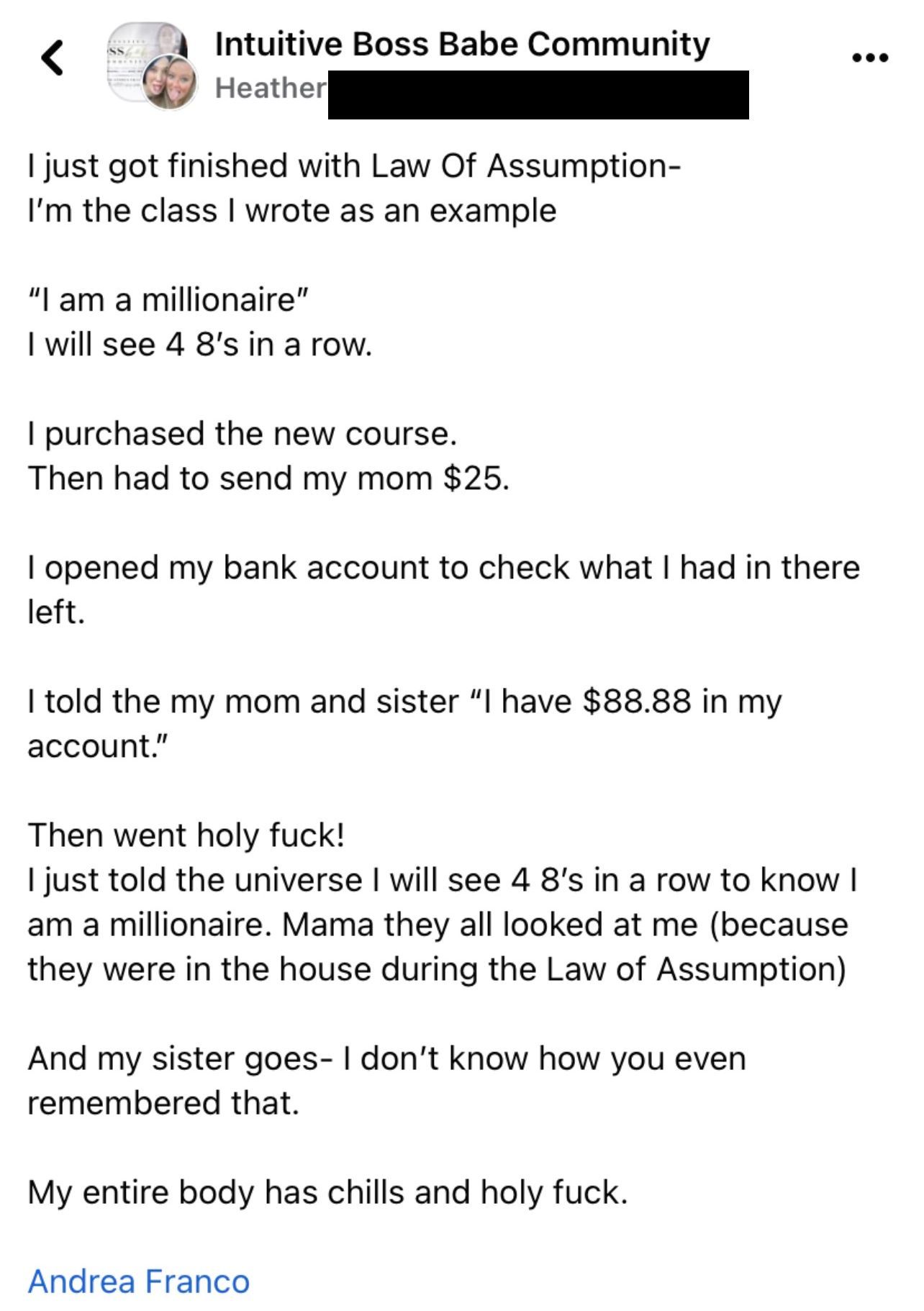Click the $88.88 amount in the post
The image size is (924, 1311).
pos(637,701)
